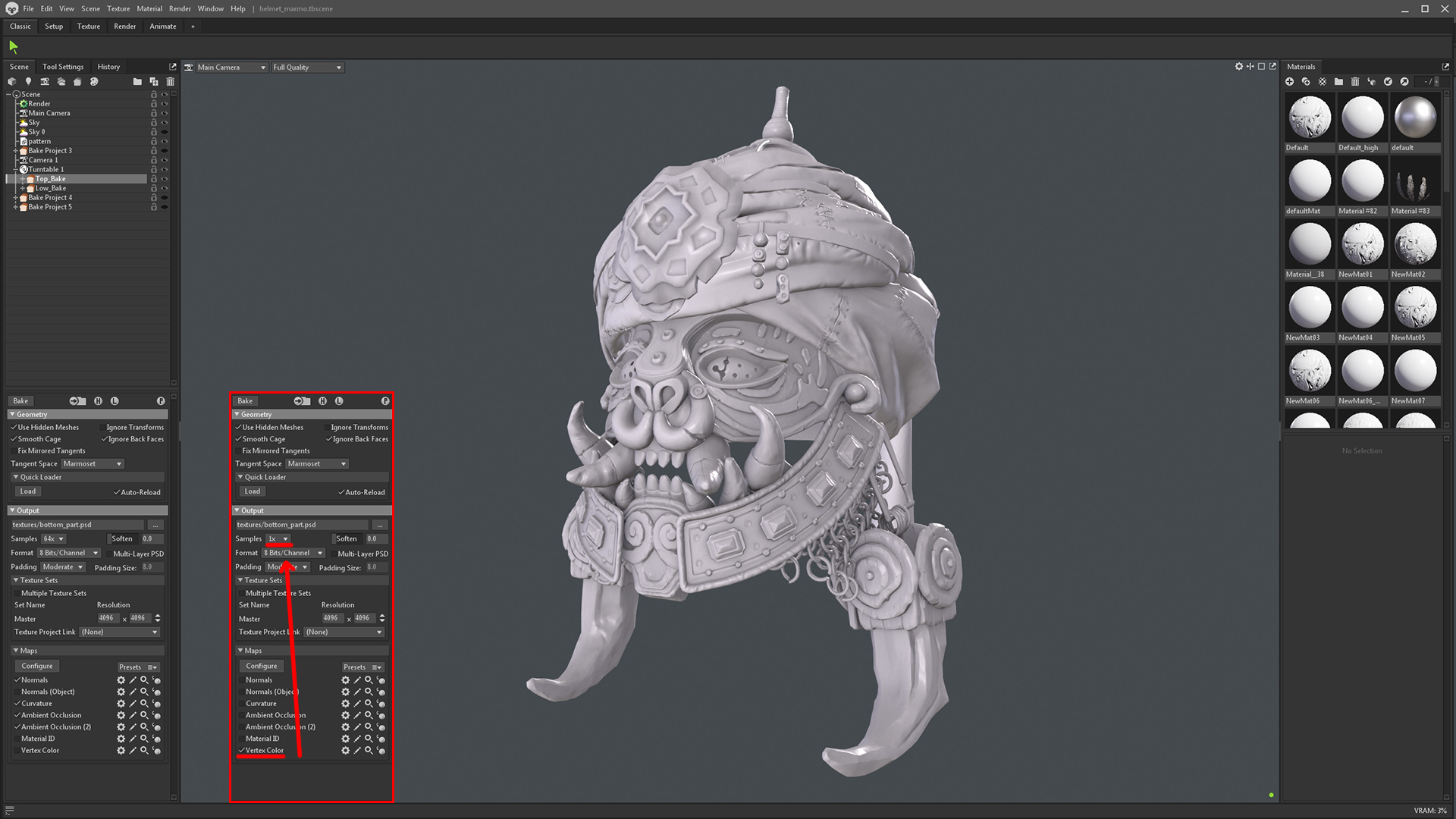Toggle lock icon on Main Camera row

(154, 113)
